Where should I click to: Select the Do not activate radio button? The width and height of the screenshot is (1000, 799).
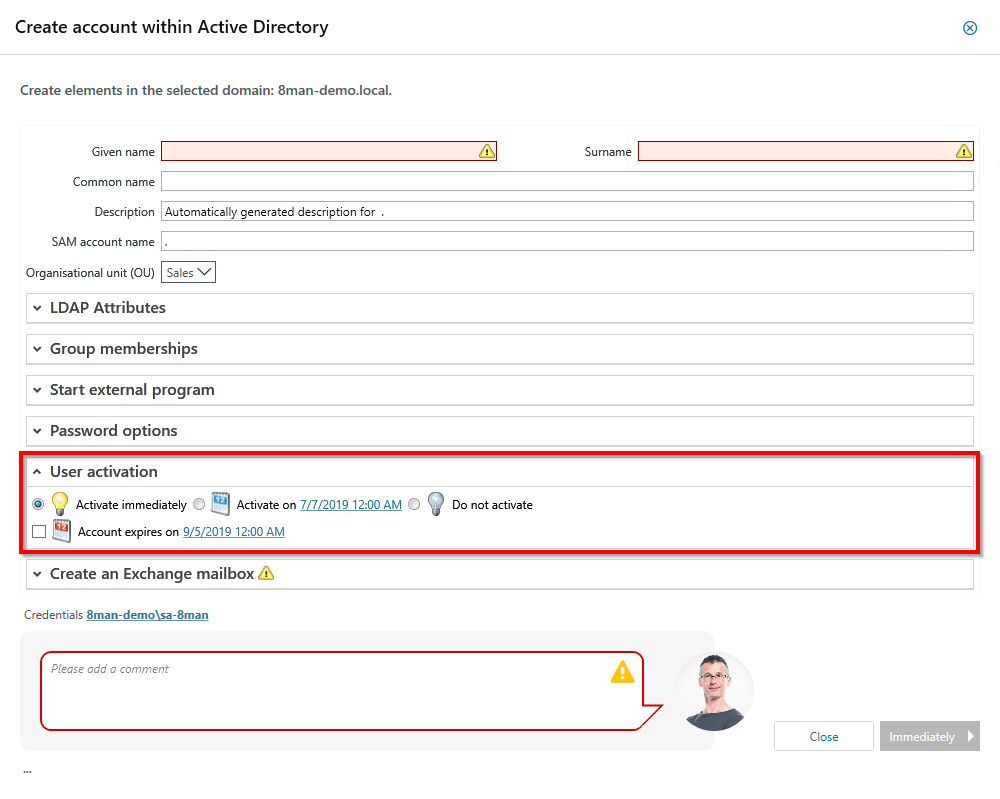point(414,505)
